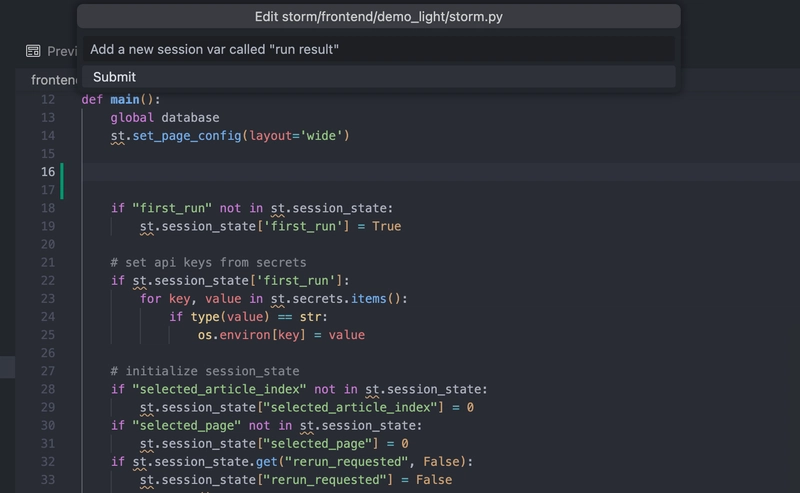800x493 pixels.
Task: Select the green change marker beside line 16
Action: tap(62, 181)
